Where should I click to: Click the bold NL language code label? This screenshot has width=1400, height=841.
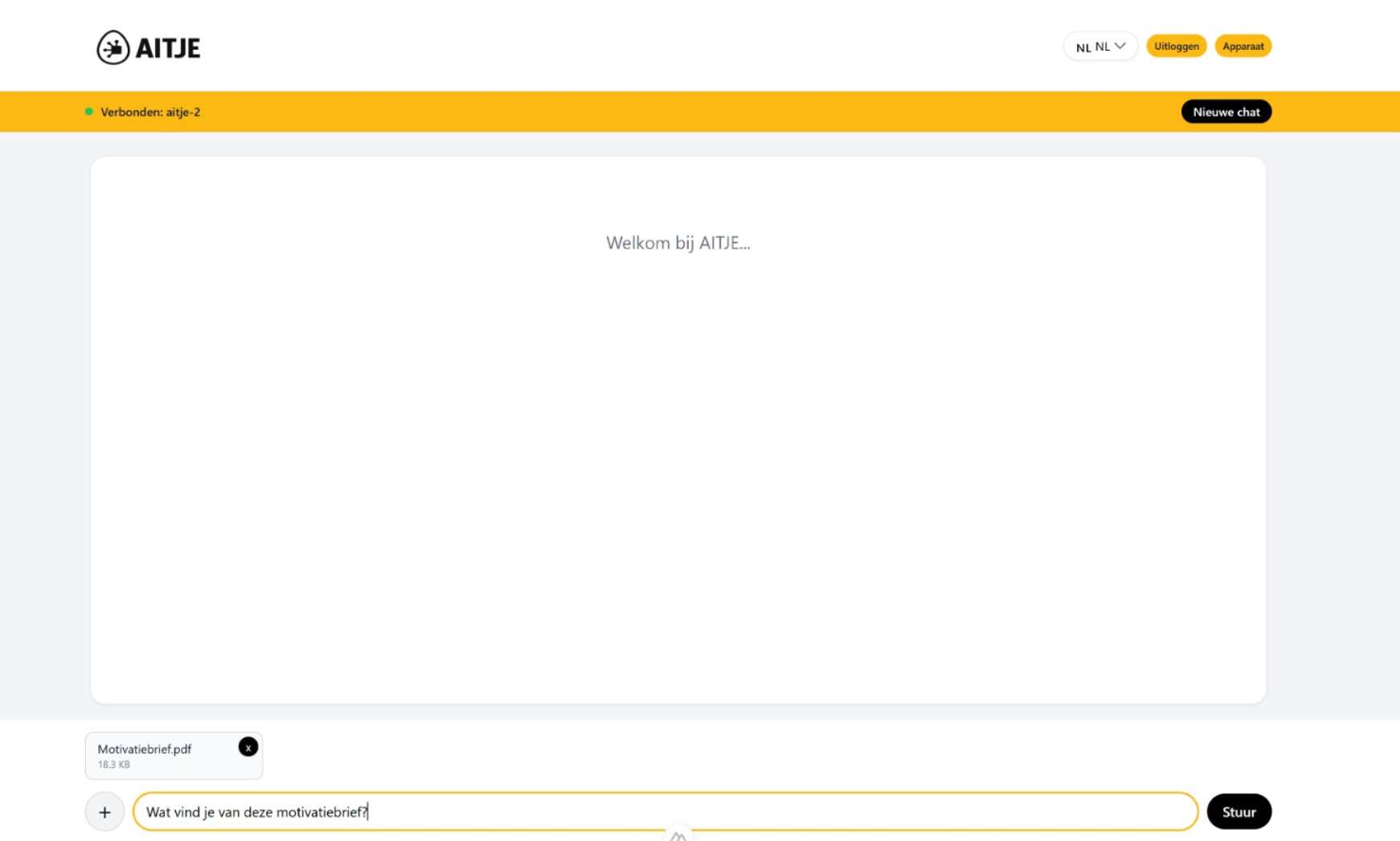(x=1083, y=47)
